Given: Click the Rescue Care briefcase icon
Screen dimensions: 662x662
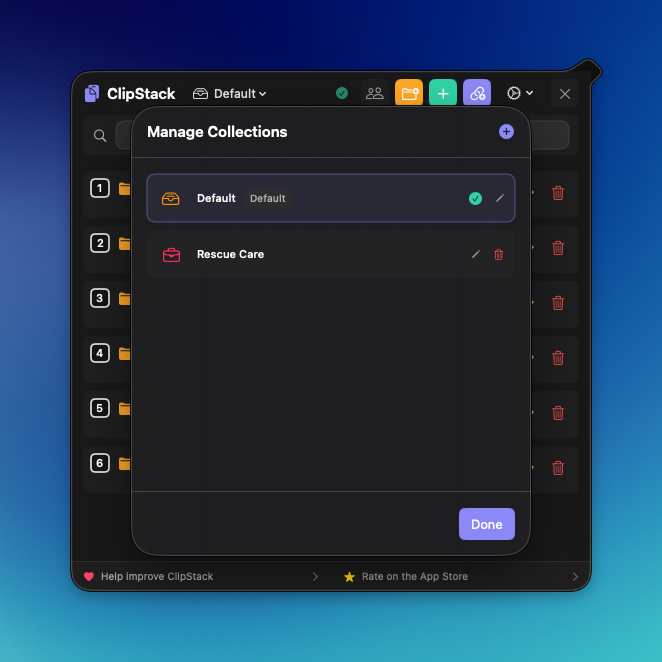Looking at the screenshot, I should pos(171,255).
